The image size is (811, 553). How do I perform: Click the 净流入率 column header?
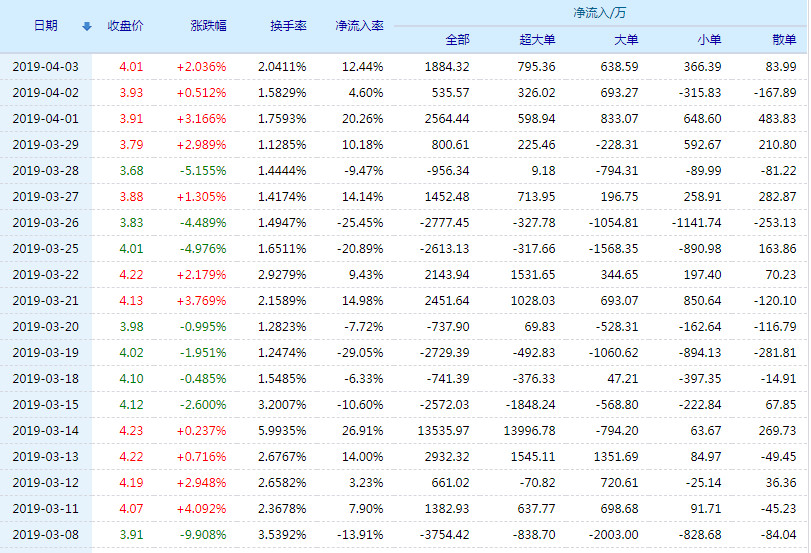click(x=359, y=26)
